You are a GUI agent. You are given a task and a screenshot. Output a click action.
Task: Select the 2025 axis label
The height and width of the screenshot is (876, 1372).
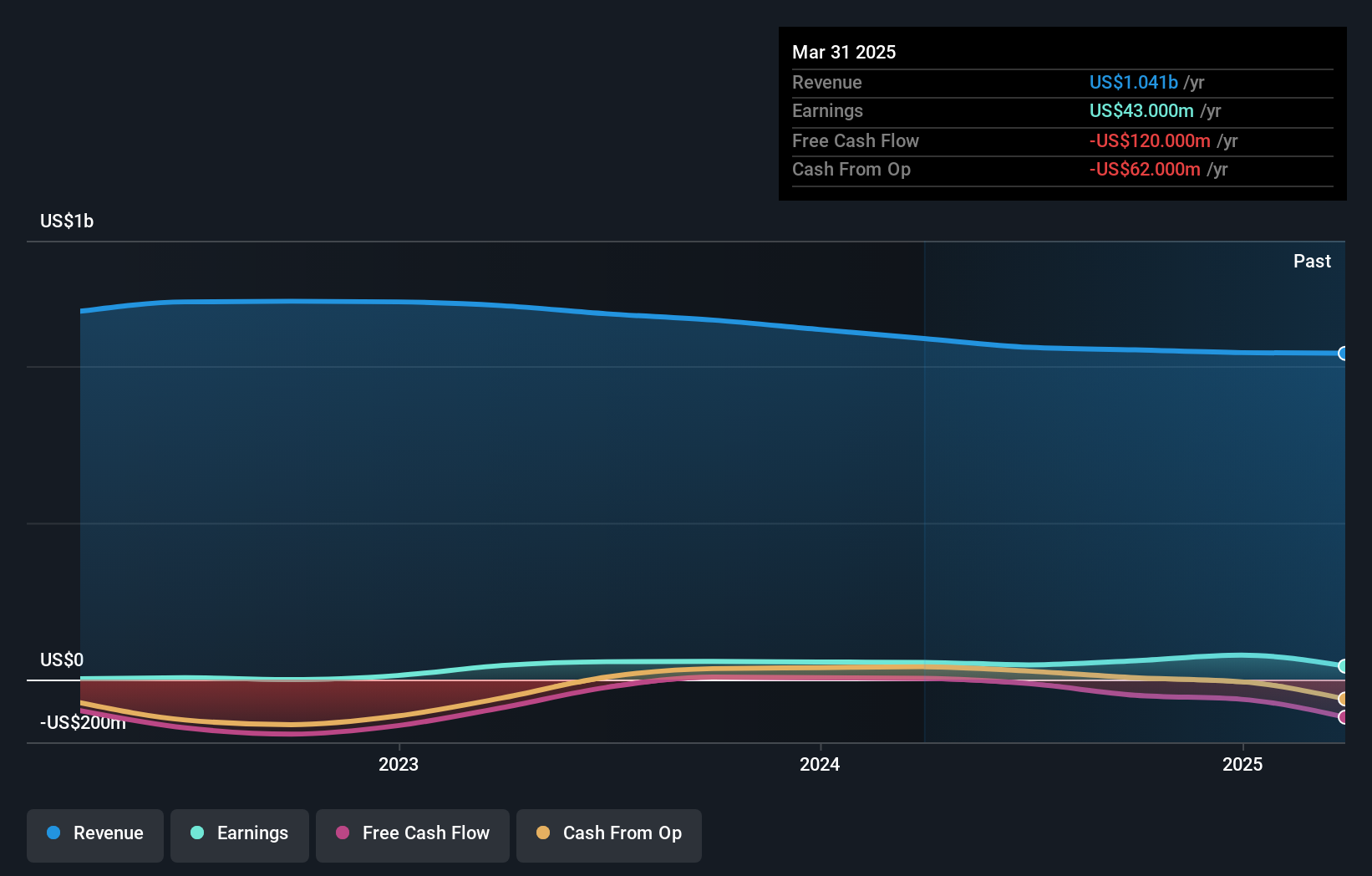coord(1242,764)
